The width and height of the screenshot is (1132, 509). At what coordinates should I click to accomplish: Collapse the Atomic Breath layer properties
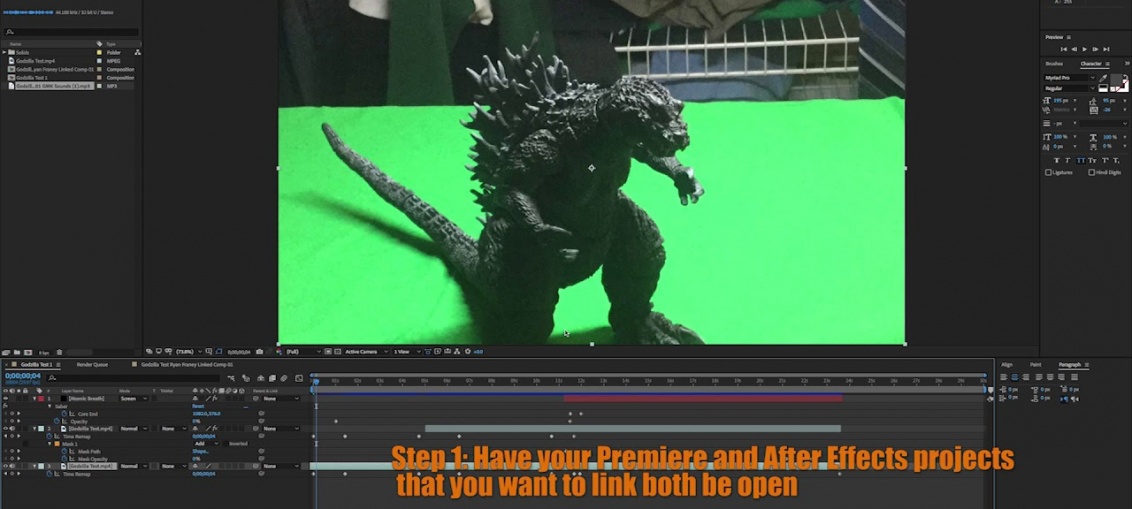click(x=35, y=399)
